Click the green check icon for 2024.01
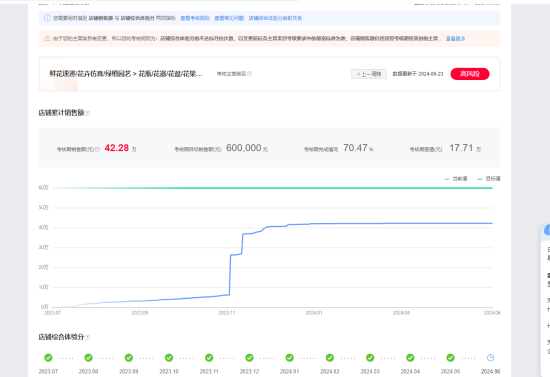 pyautogui.click(x=290, y=358)
